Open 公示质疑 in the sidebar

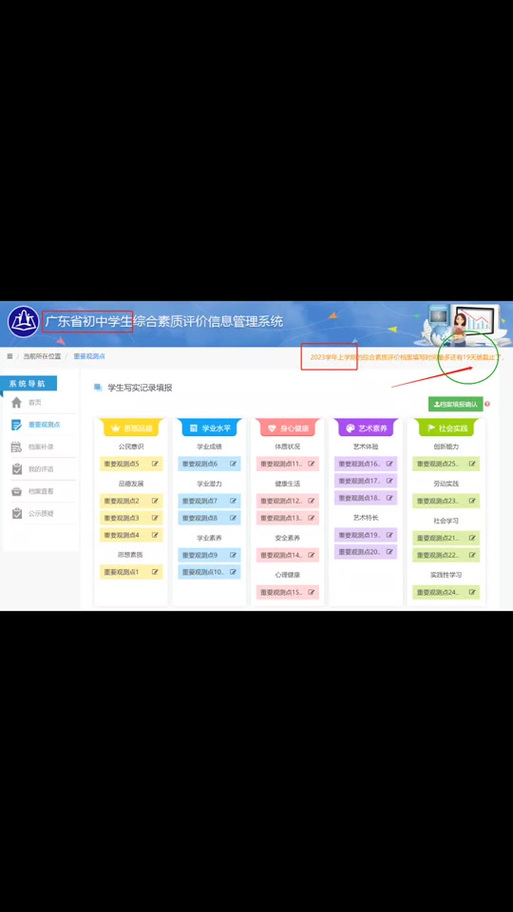tap(41, 514)
